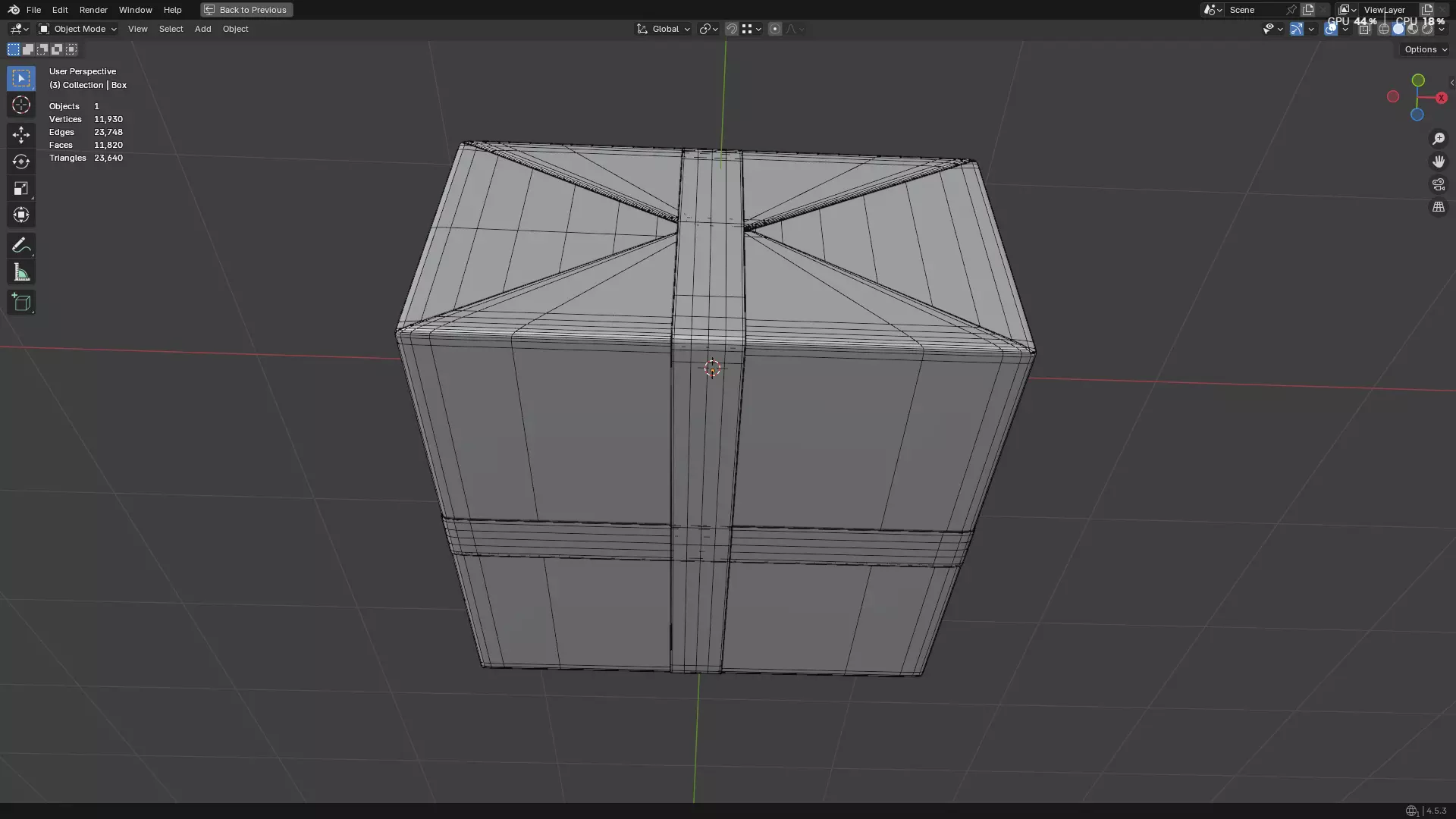Open the scene browse dropdown
The image size is (1456, 819).
[x=1213, y=10]
